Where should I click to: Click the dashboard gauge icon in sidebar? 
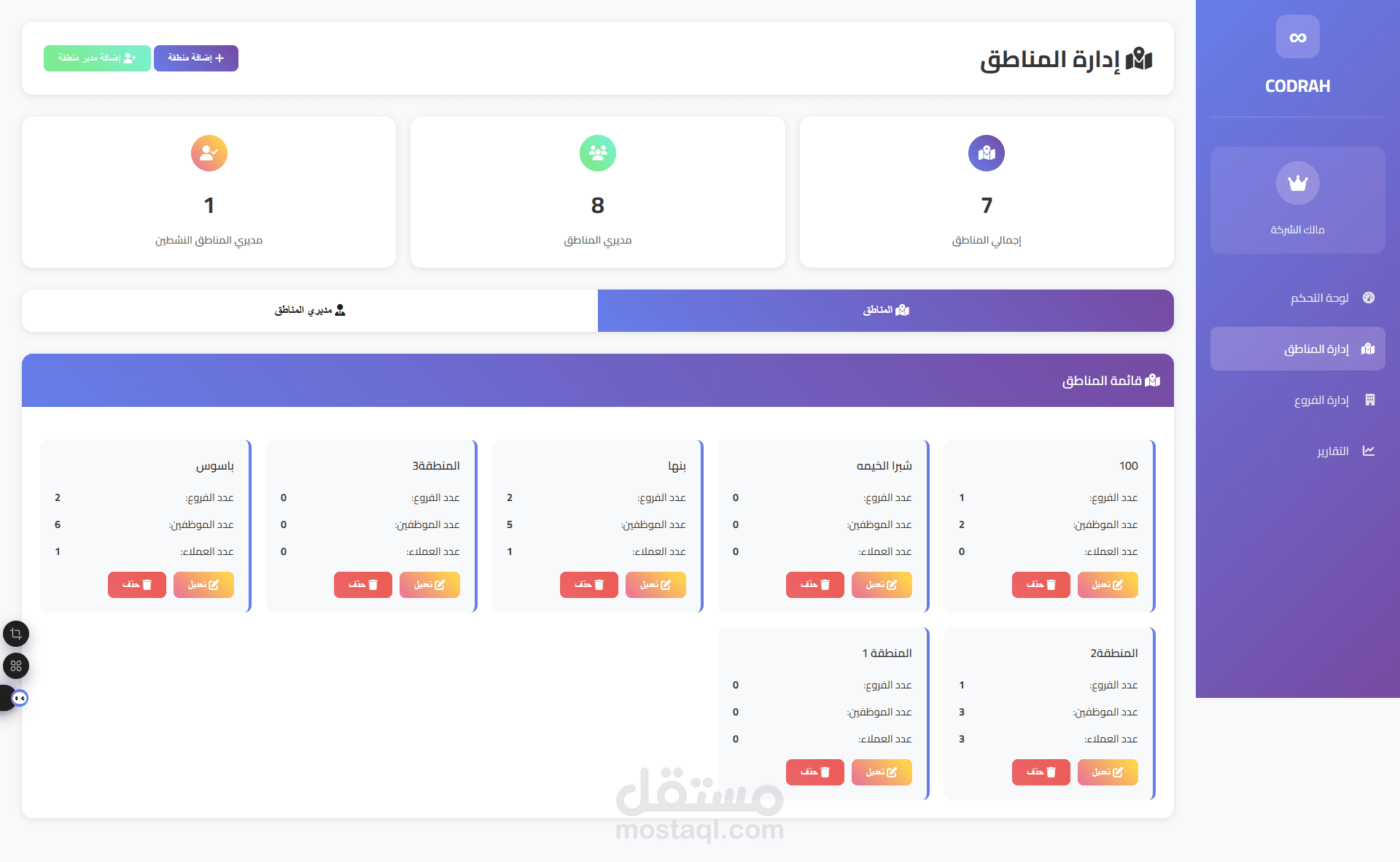point(1369,298)
